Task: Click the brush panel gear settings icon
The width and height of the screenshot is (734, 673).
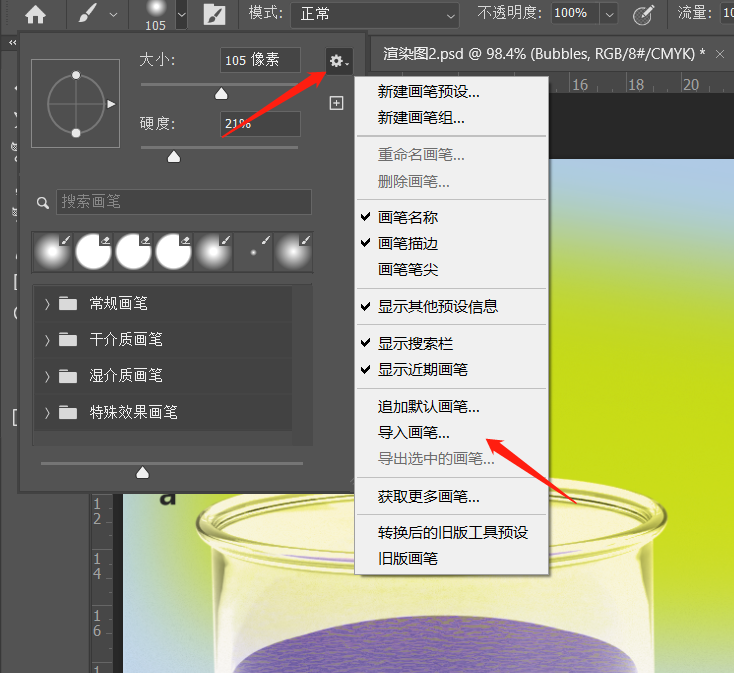Action: pyautogui.click(x=338, y=61)
